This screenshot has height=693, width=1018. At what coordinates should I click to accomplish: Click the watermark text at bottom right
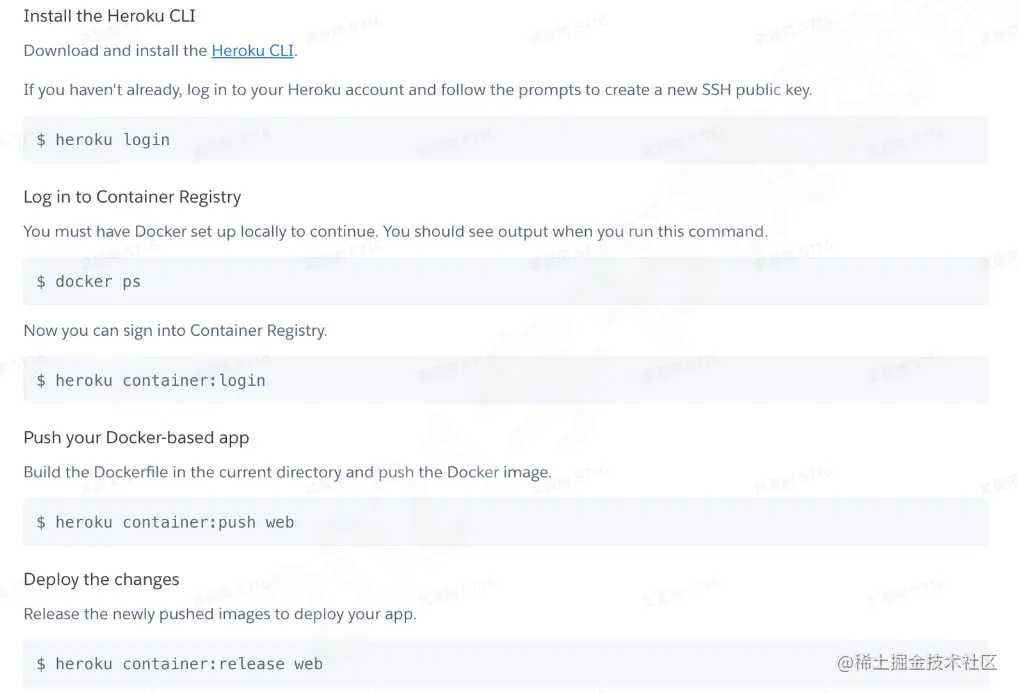(x=917, y=662)
